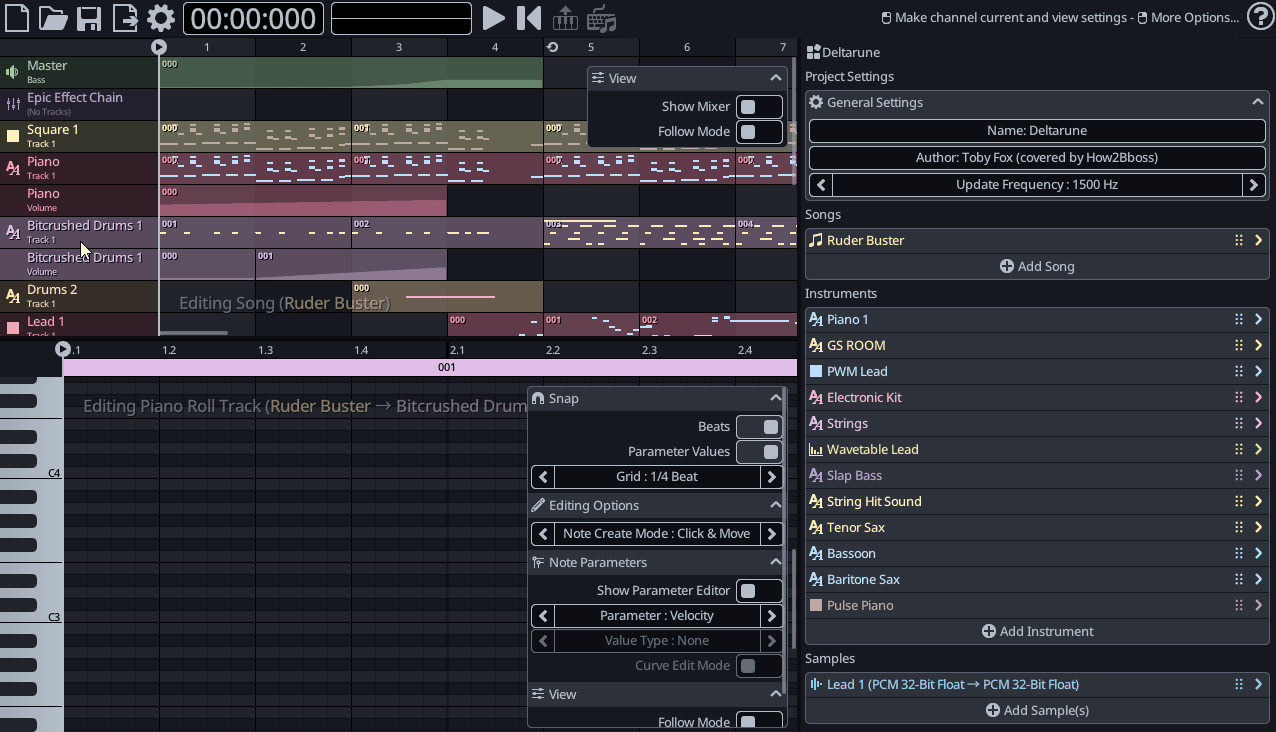Click the skip-to-start playback icon
This screenshot has width=1276, height=732.
529,18
